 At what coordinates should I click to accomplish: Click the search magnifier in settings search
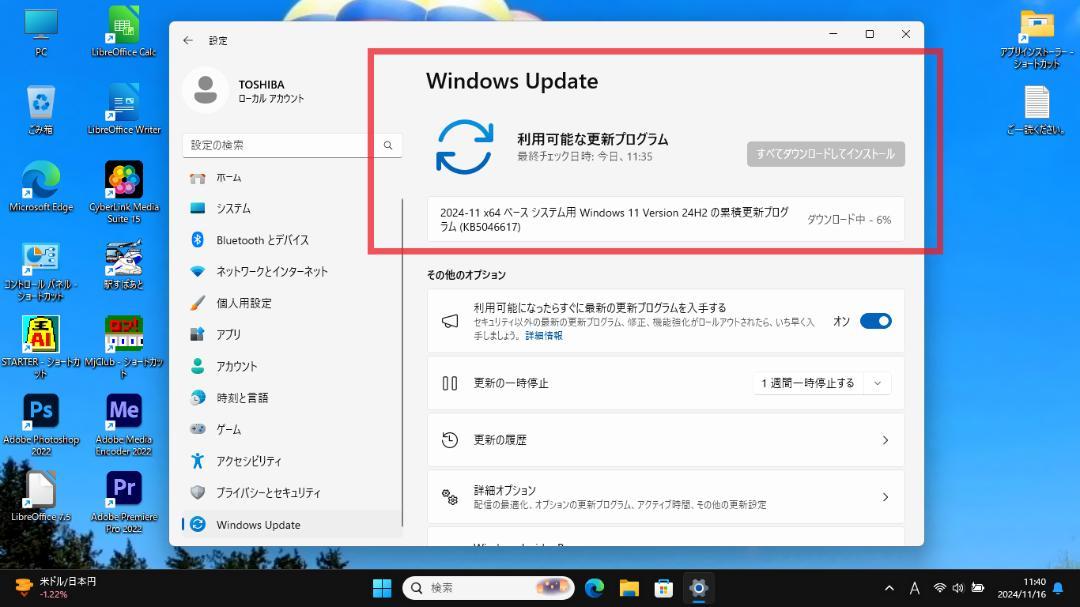coord(388,145)
